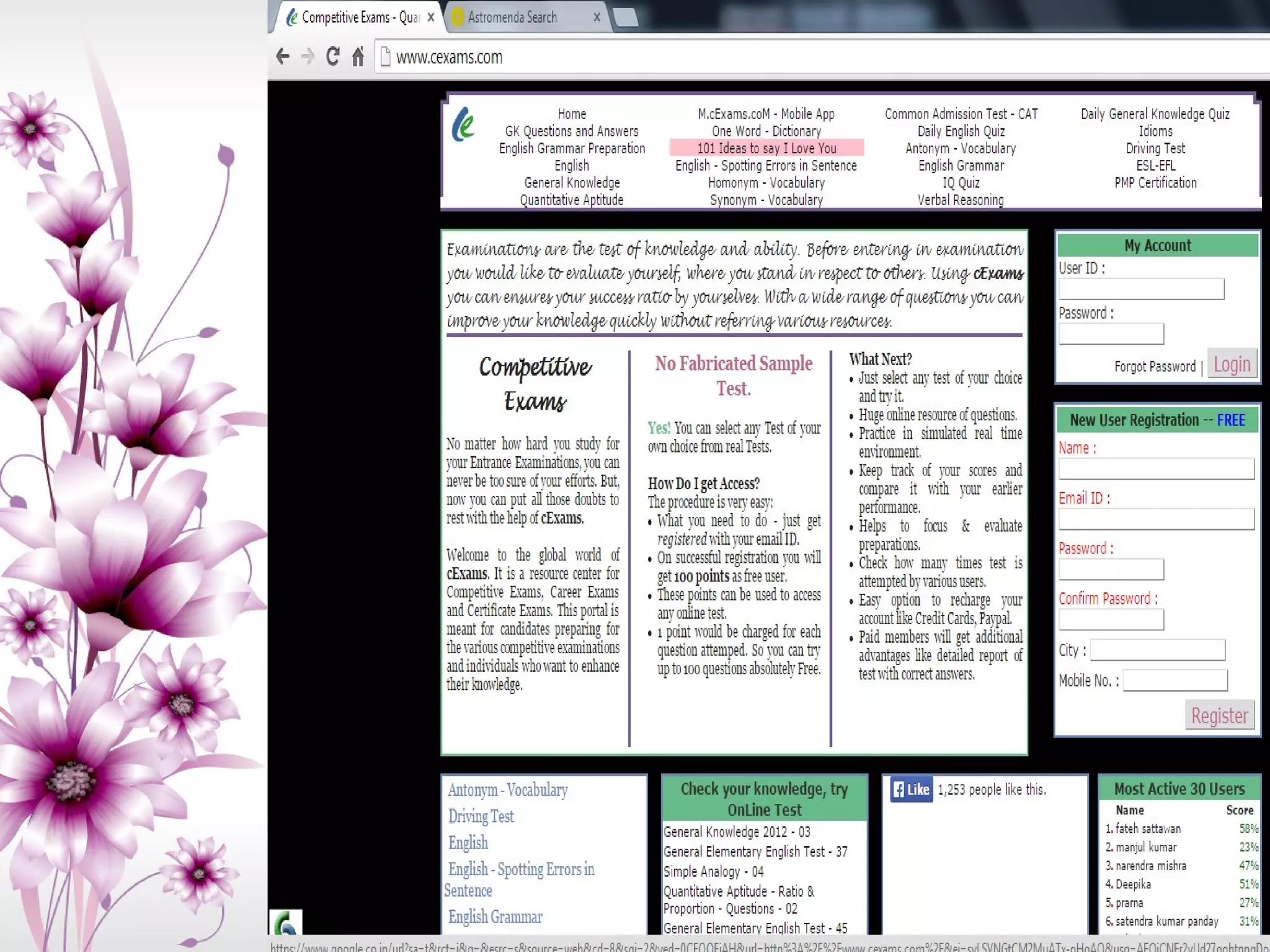
Task: Open General Knowledge in the top menu
Action: point(572,183)
